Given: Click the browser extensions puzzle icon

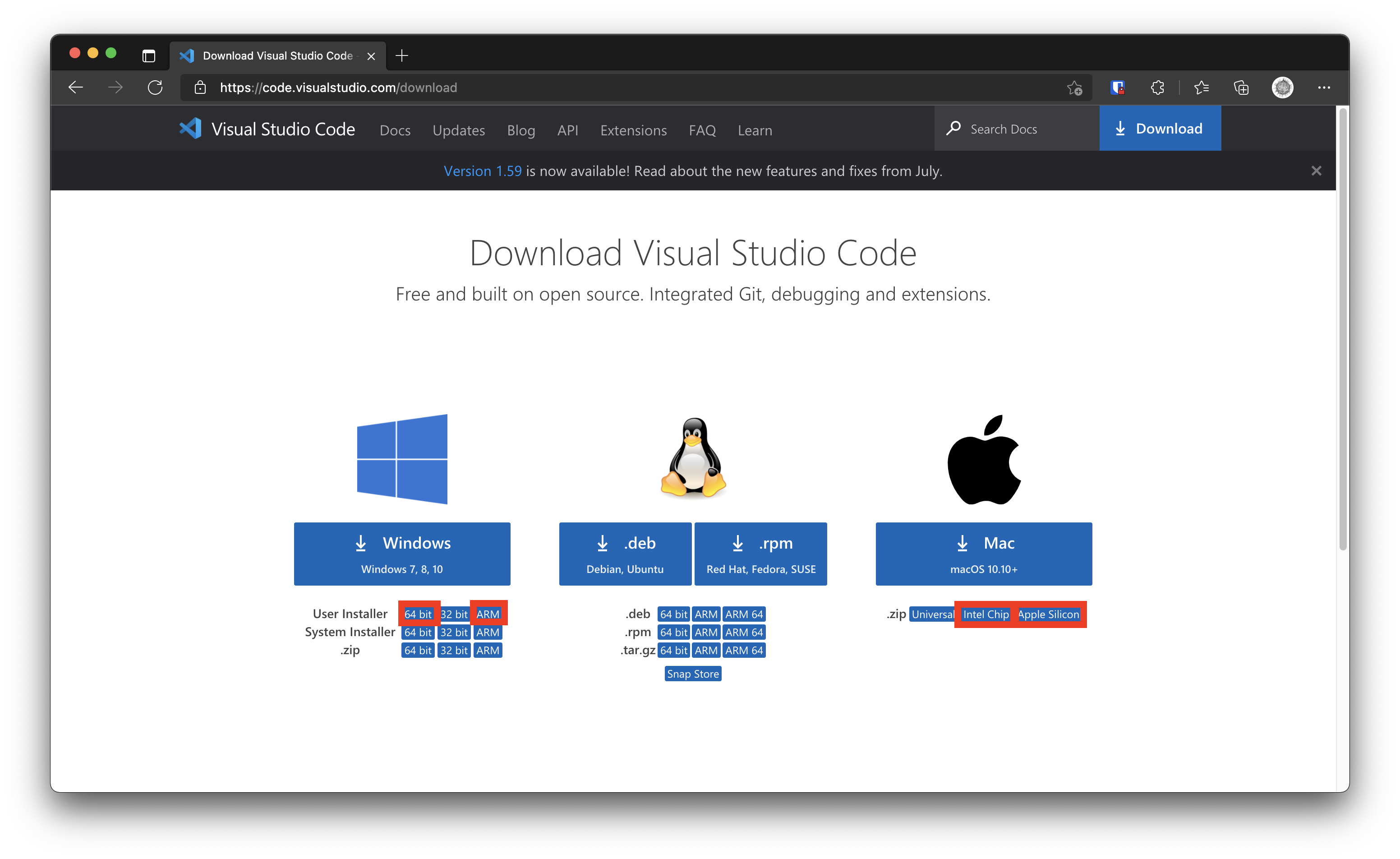Looking at the screenshot, I should click(1156, 88).
